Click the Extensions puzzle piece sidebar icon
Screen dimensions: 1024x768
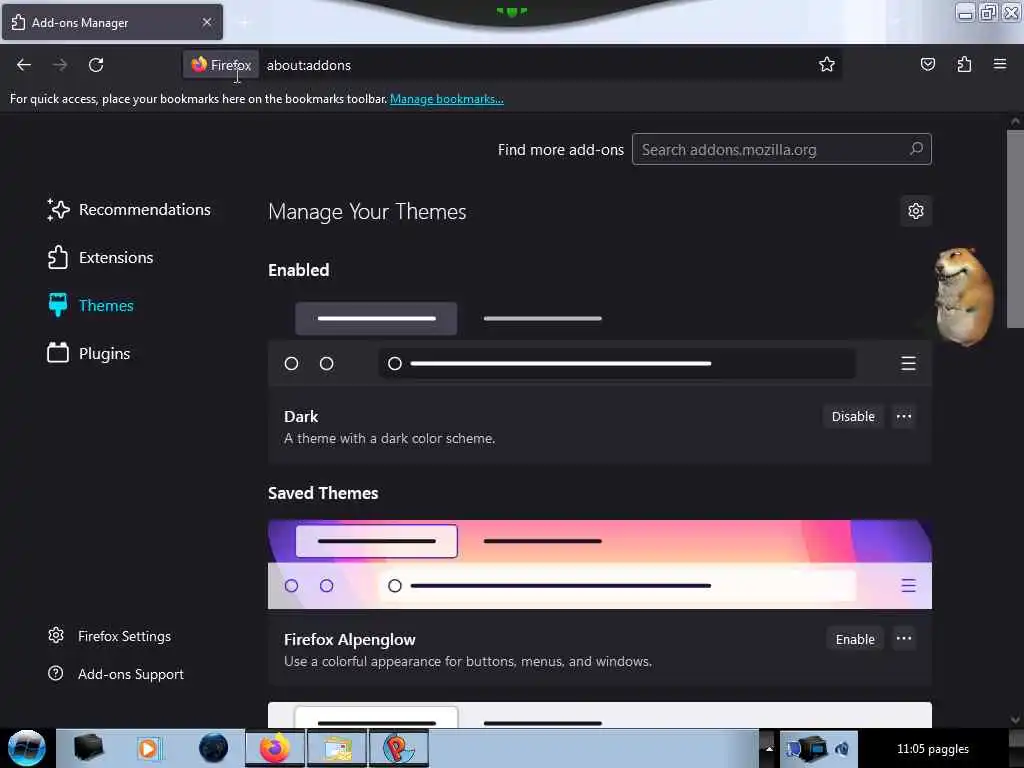pyautogui.click(x=57, y=257)
